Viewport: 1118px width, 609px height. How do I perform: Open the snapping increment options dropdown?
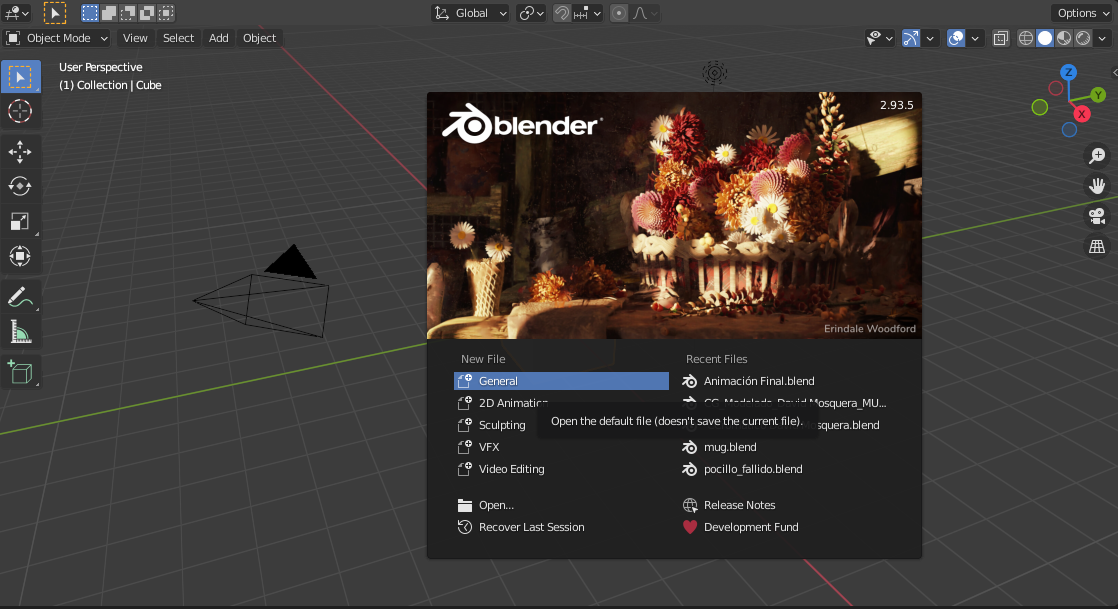[x=588, y=13]
